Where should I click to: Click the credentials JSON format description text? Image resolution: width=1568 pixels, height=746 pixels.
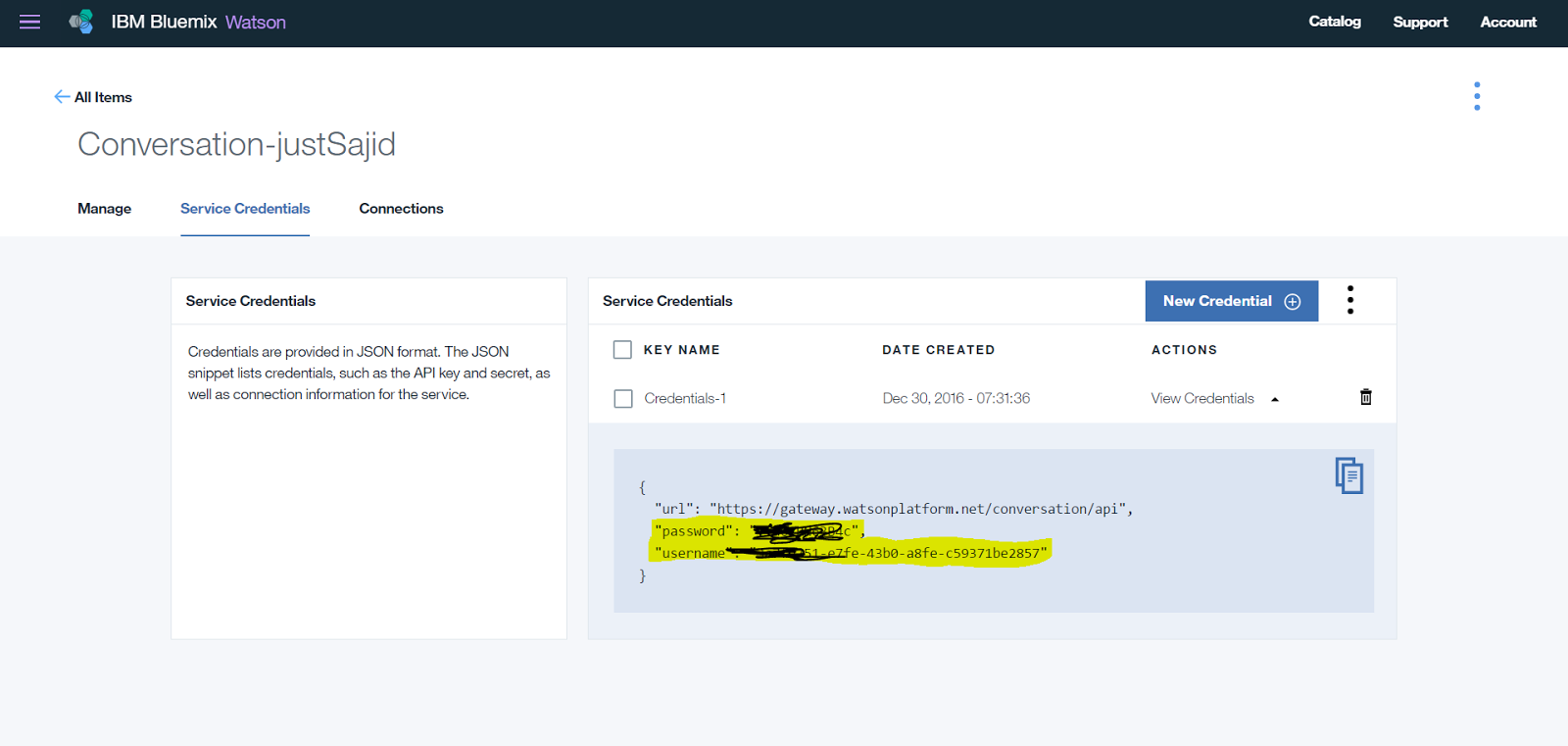tap(369, 373)
